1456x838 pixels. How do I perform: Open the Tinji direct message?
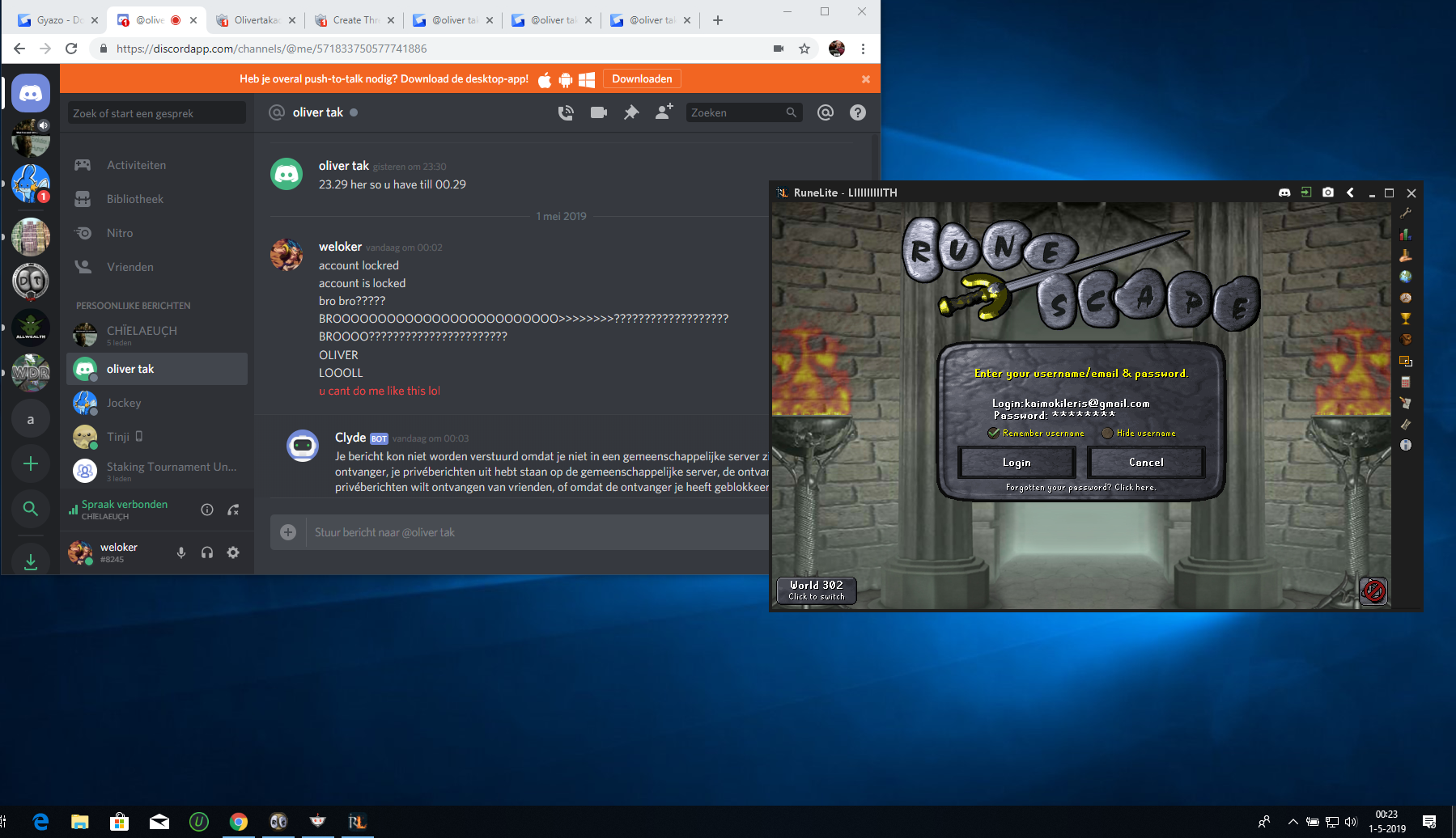(157, 437)
